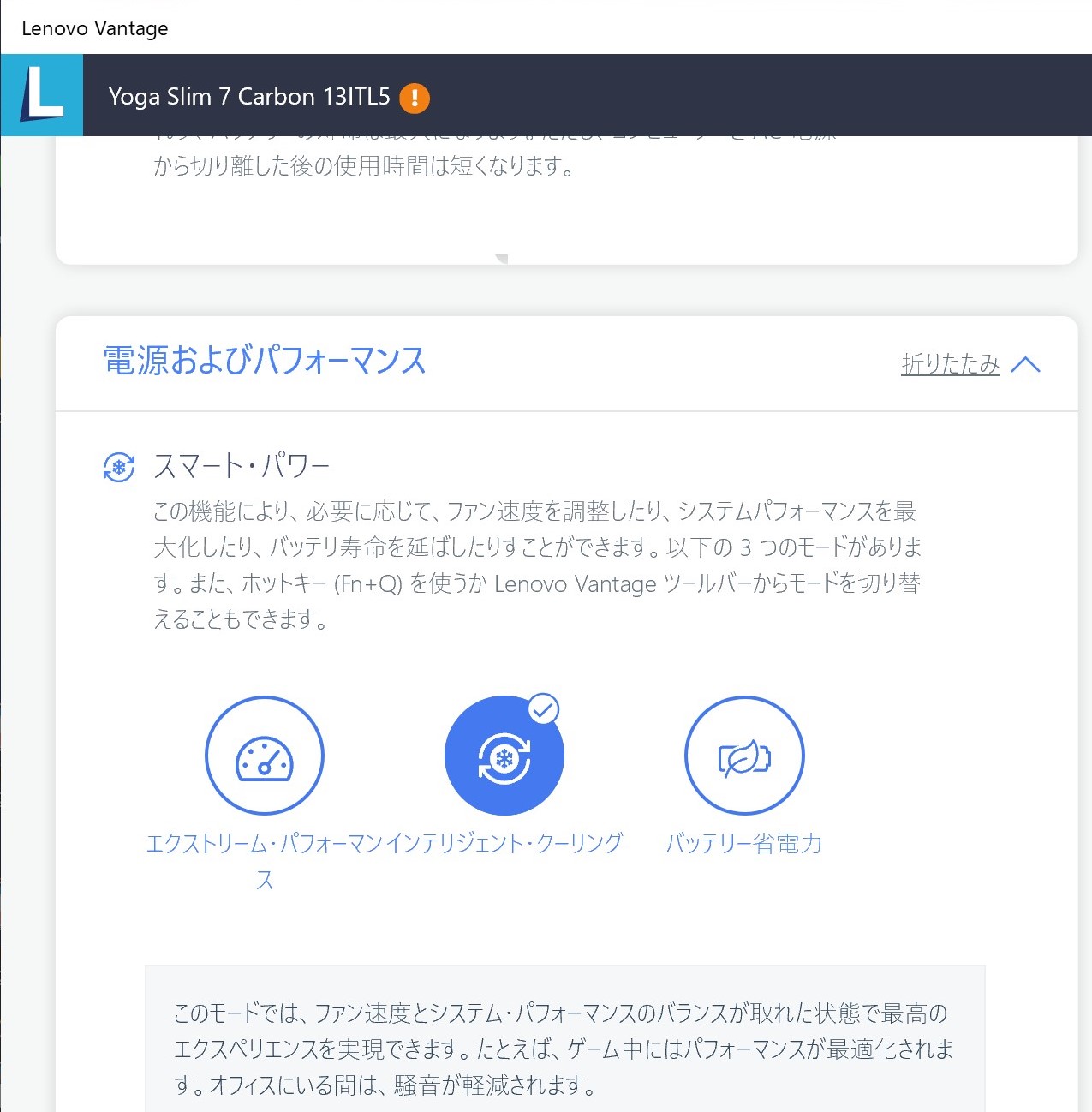Screen dimensions: 1092x1112
Task: Click the collapse chevron arrow
Action: 1025,365
